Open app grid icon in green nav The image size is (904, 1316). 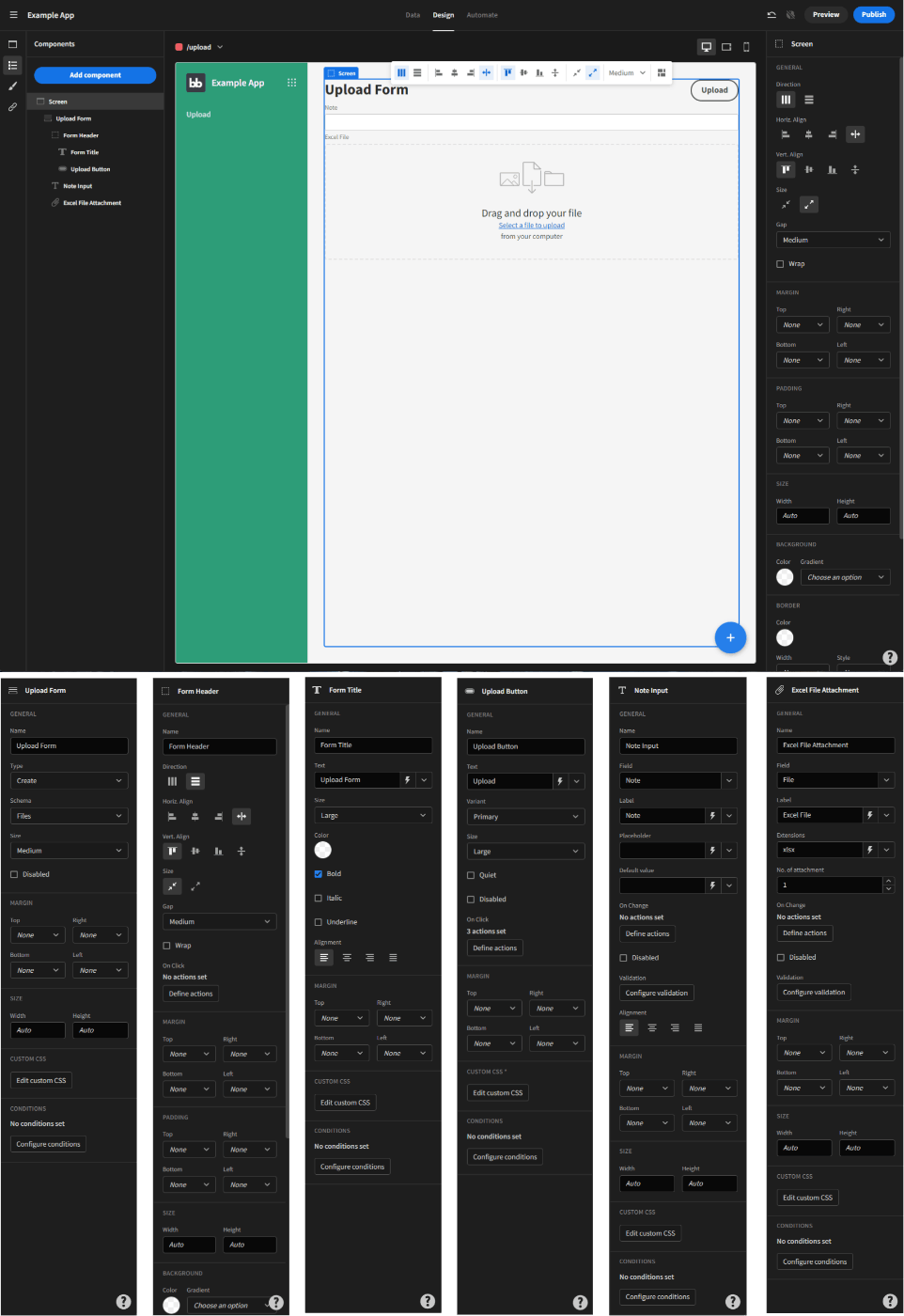(292, 83)
